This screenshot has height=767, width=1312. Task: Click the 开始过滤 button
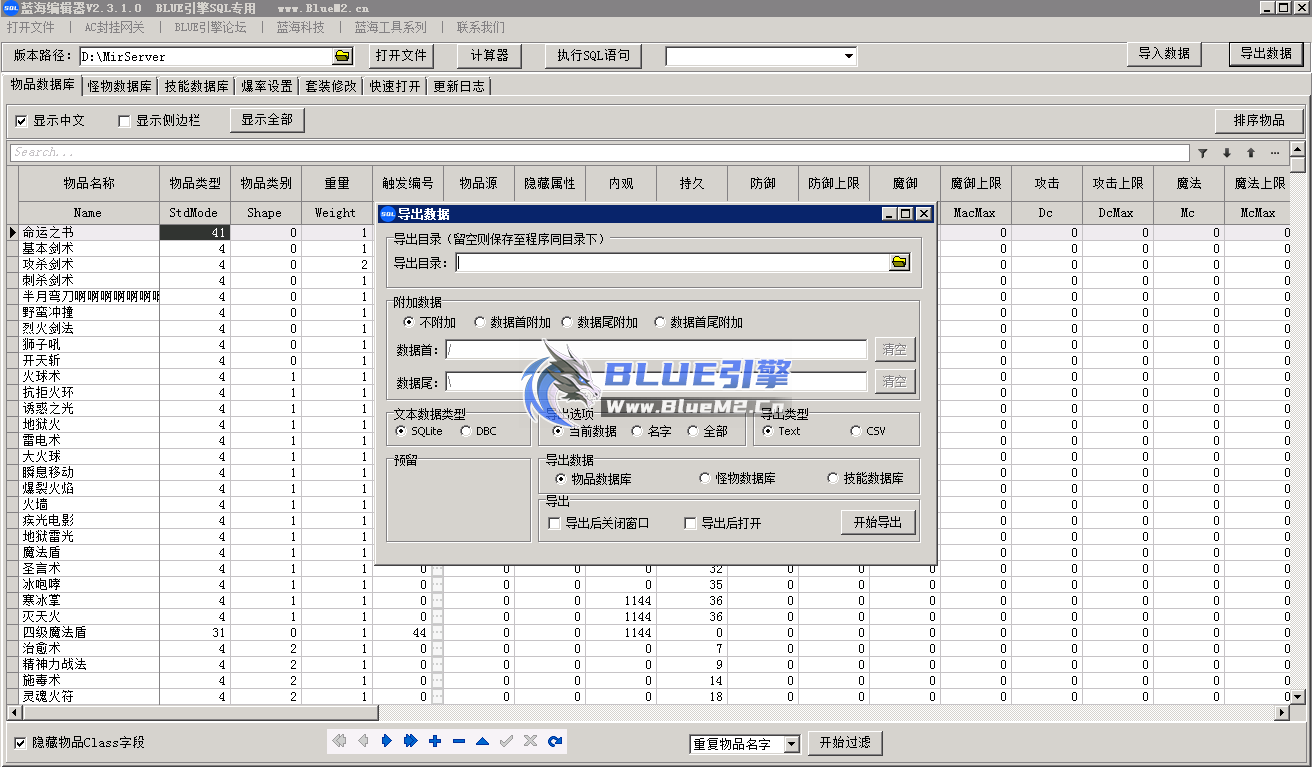point(845,743)
